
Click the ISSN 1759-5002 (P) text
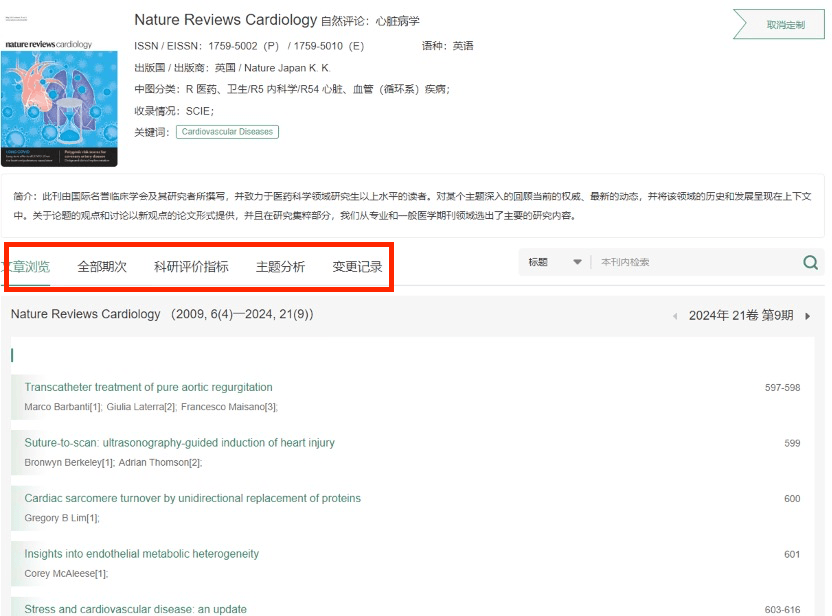click(244, 46)
